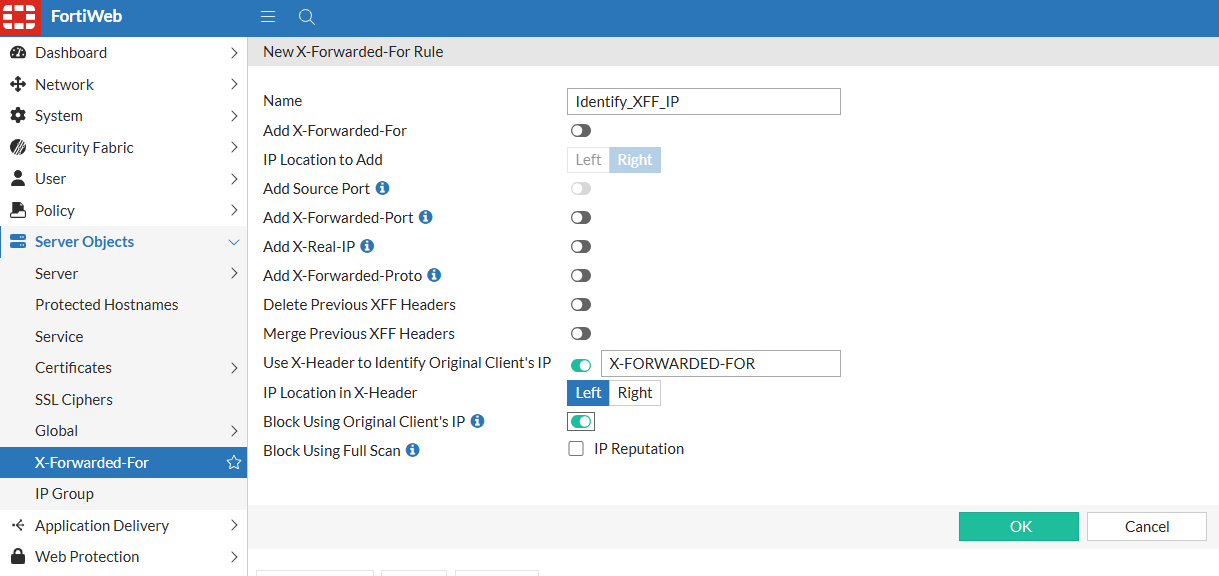Click the FortiWeb logo icon

click(x=19, y=18)
